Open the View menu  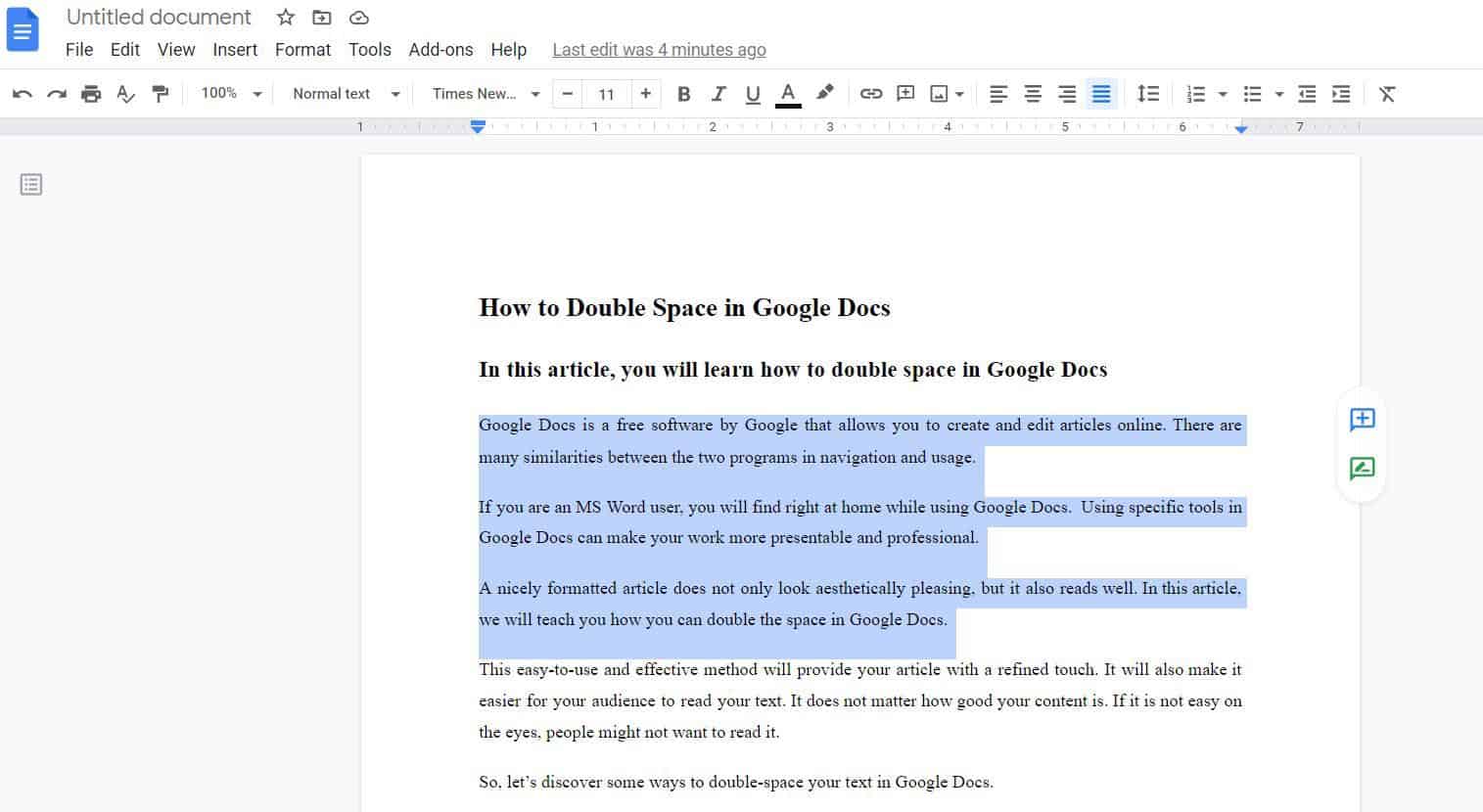(176, 50)
